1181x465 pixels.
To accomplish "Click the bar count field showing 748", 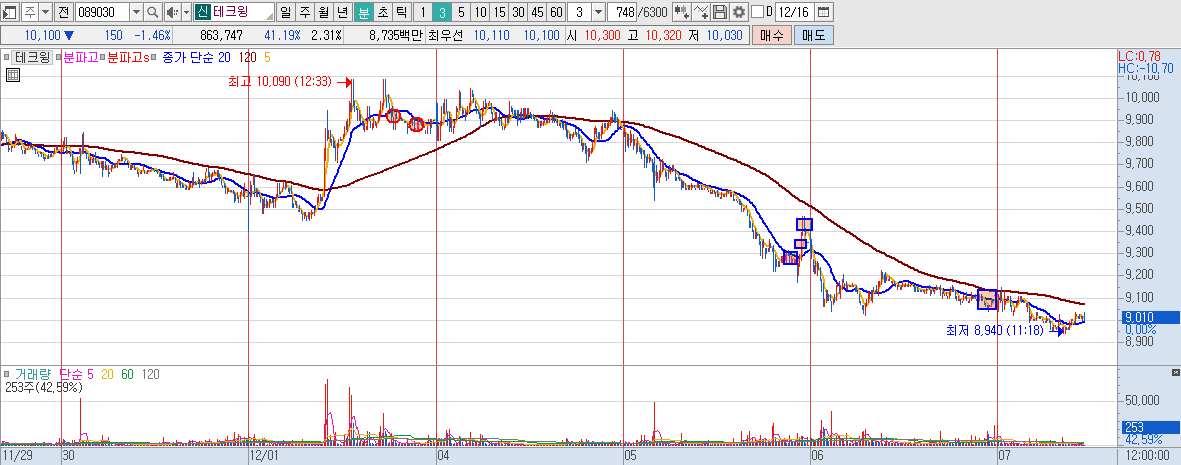I will [x=624, y=12].
